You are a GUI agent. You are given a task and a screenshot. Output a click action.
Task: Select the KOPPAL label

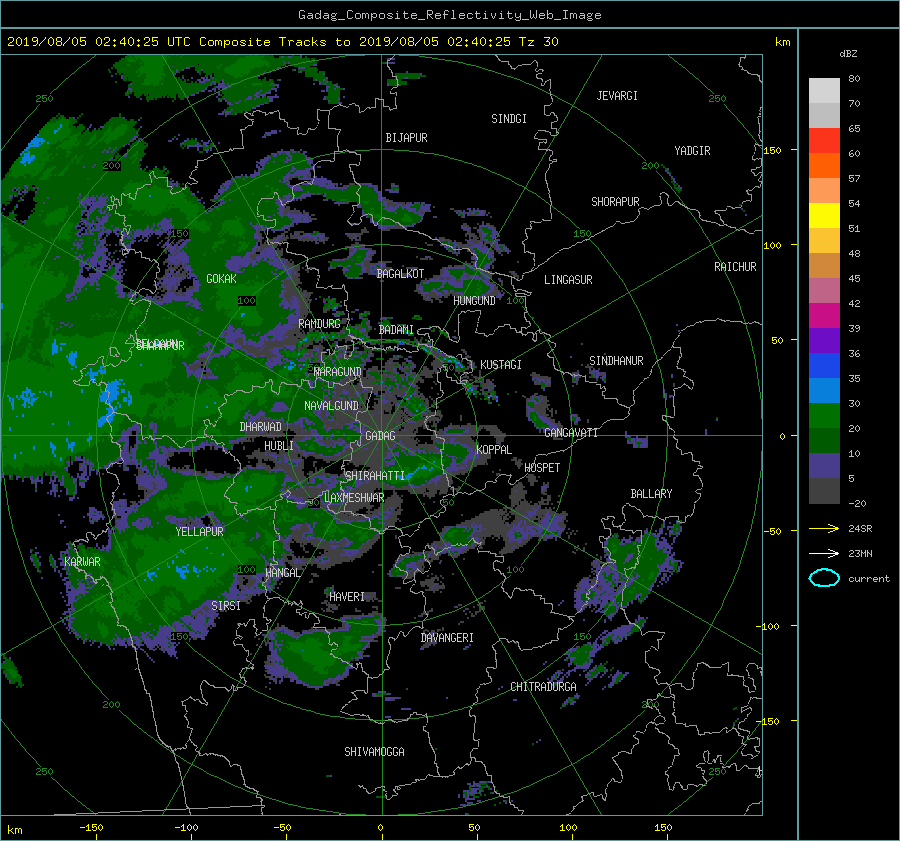(494, 450)
